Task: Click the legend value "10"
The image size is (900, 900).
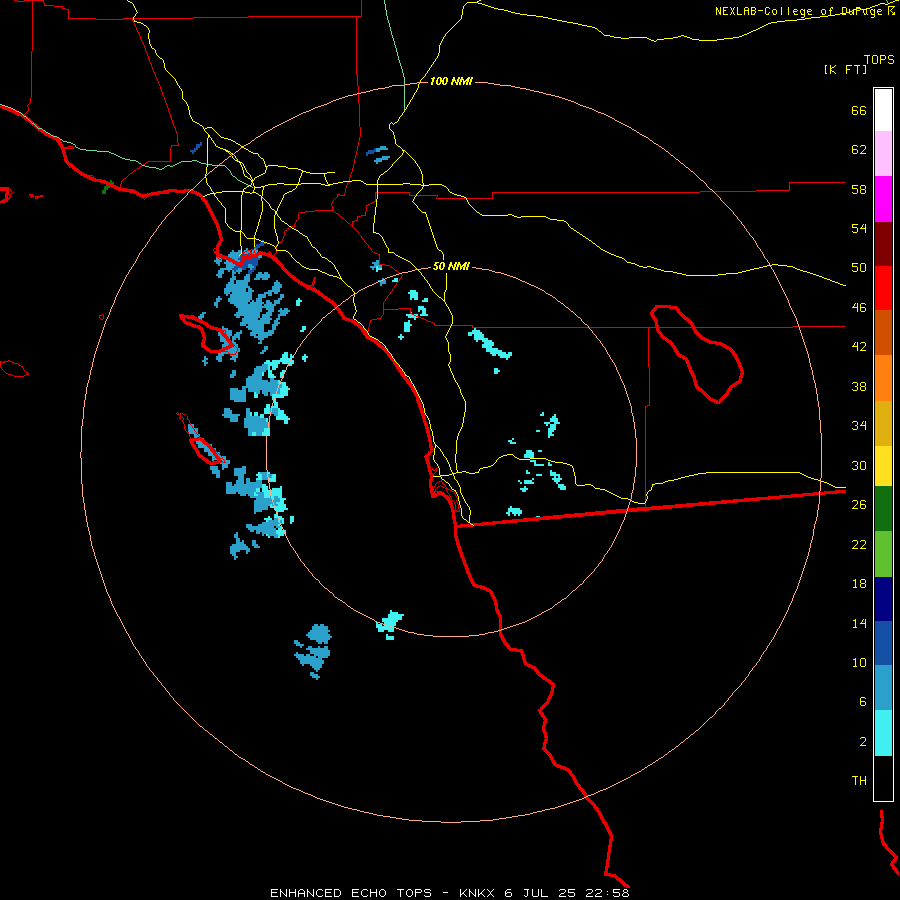Action: point(859,662)
